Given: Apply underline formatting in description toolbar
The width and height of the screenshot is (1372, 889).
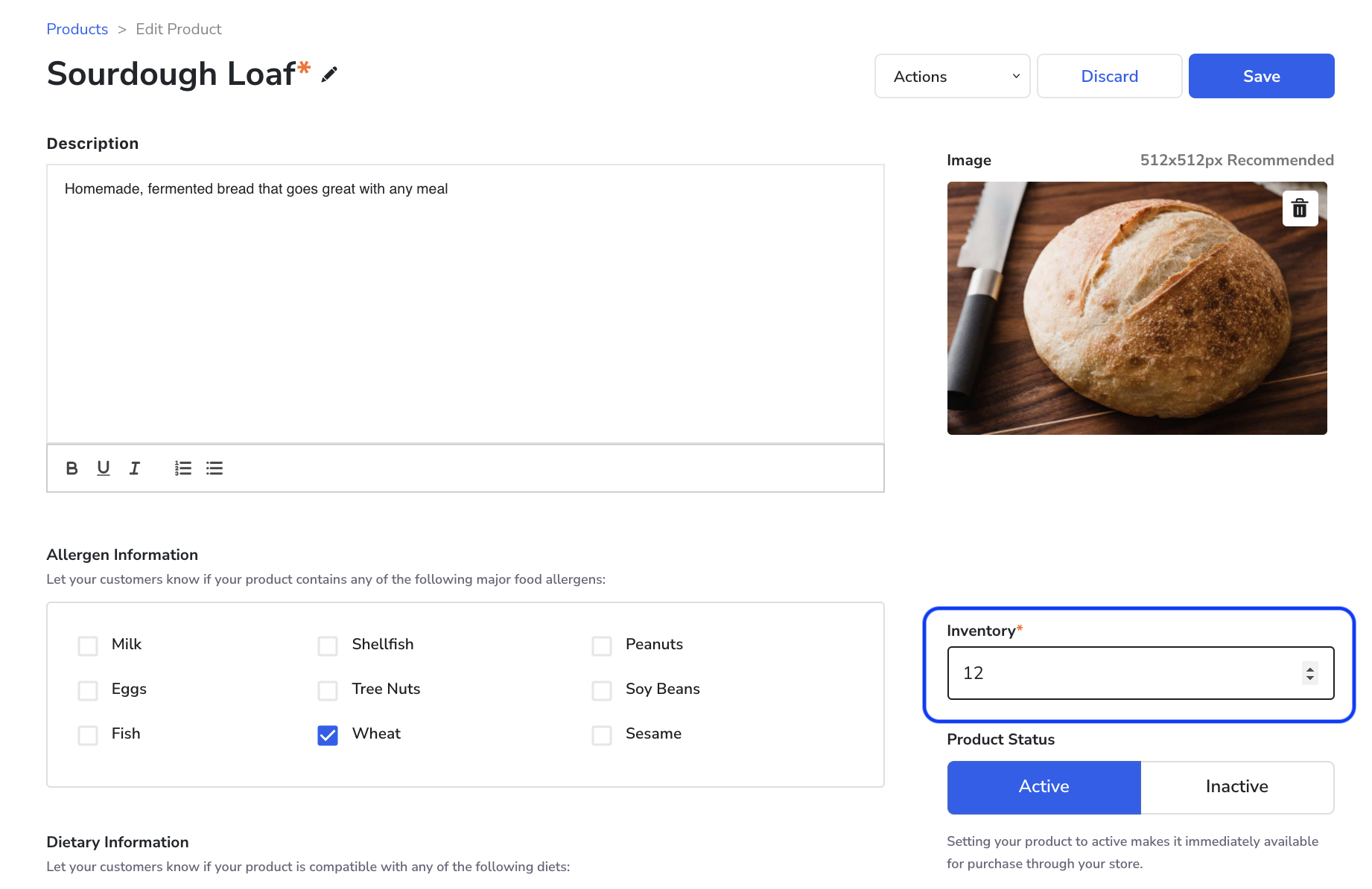Looking at the screenshot, I should click(104, 468).
